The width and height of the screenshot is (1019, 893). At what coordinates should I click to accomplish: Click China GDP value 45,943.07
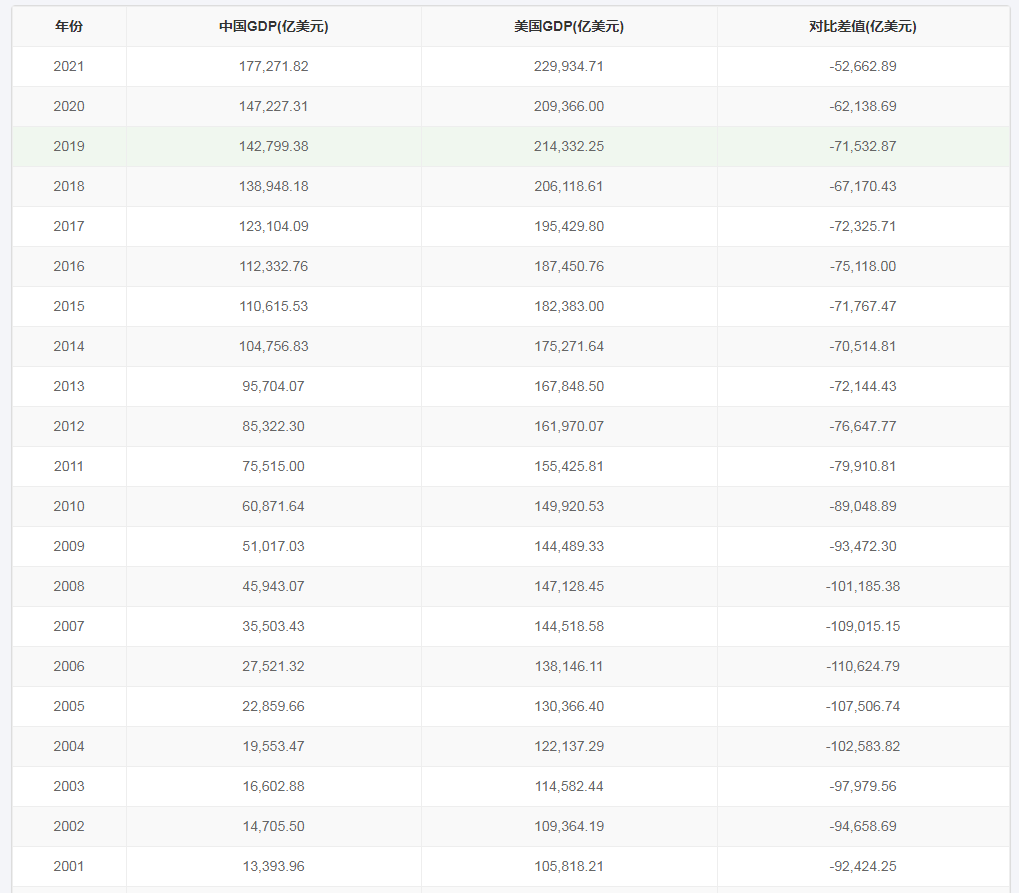273,586
